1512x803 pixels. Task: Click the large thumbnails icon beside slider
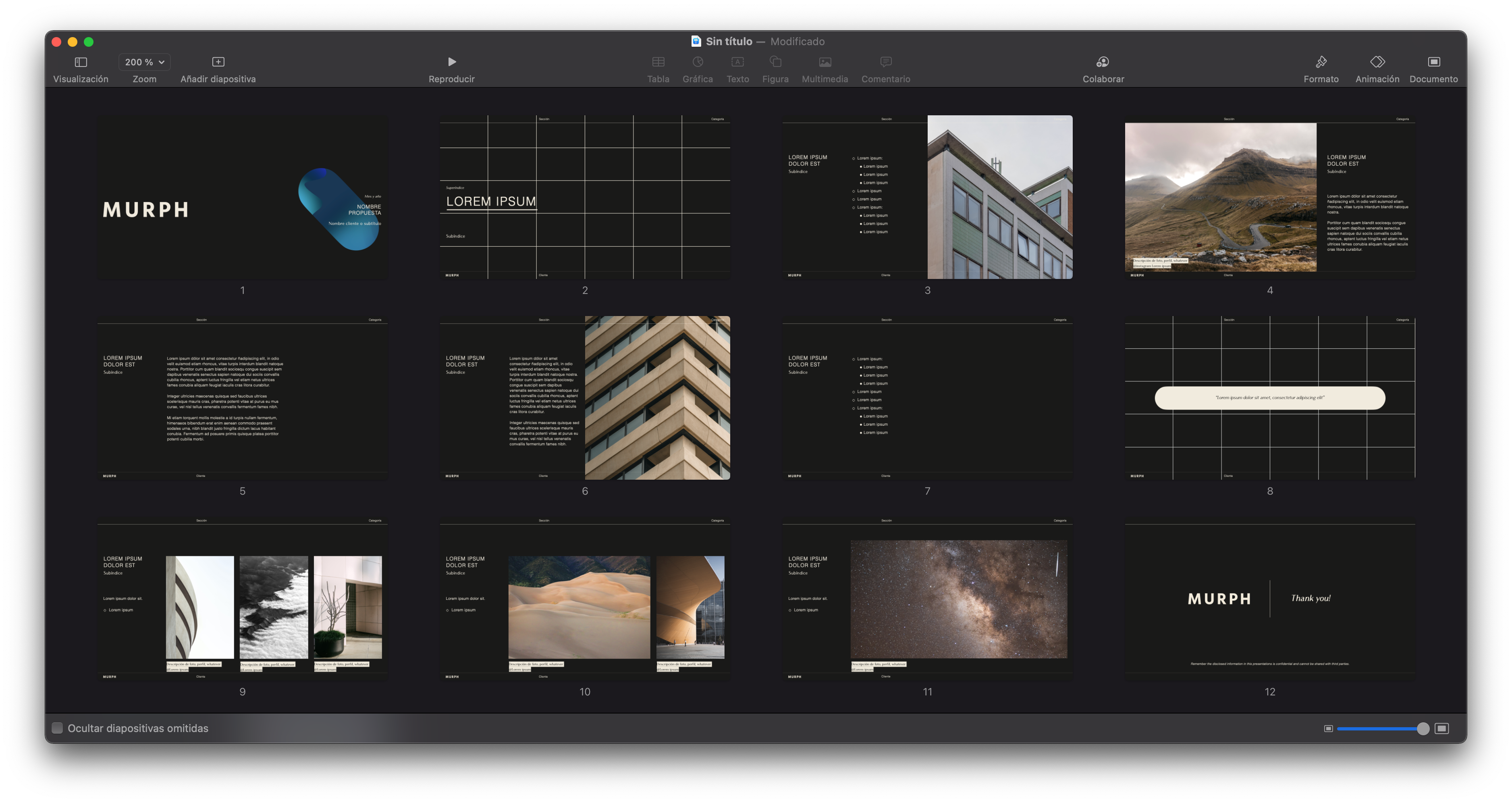tap(1441, 728)
